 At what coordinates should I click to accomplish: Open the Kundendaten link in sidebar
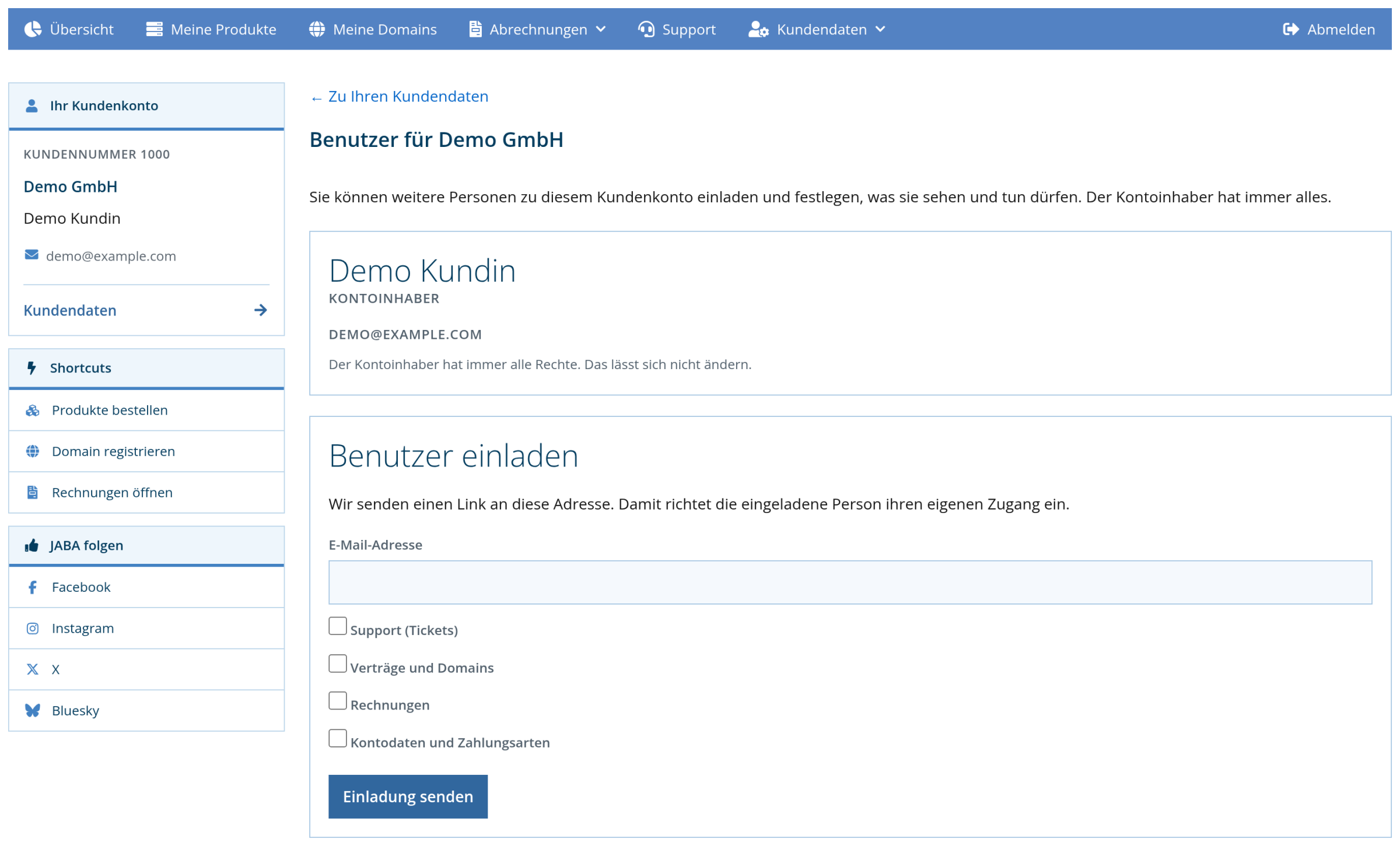(x=146, y=310)
